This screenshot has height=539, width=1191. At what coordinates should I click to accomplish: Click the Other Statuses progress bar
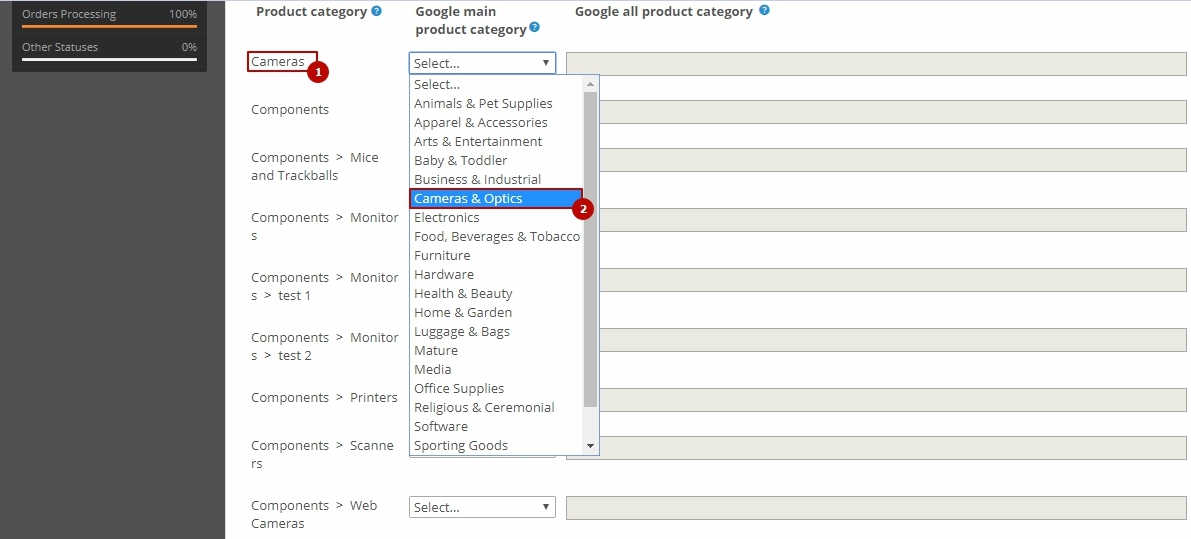[109, 59]
